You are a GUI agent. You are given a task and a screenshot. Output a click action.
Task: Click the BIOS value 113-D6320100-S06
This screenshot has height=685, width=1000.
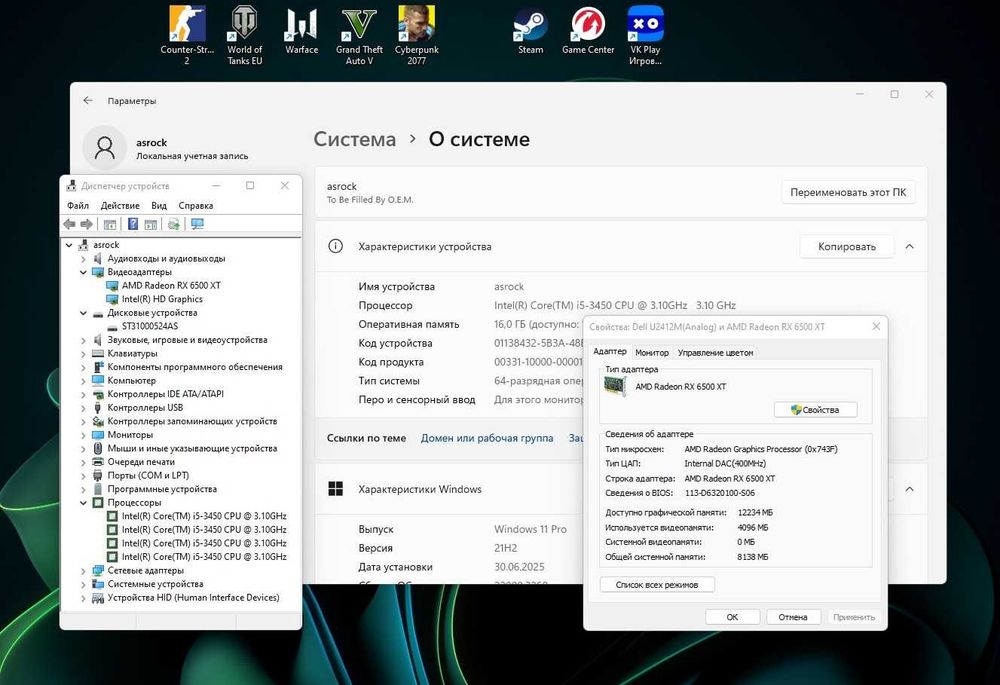(719, 493)
